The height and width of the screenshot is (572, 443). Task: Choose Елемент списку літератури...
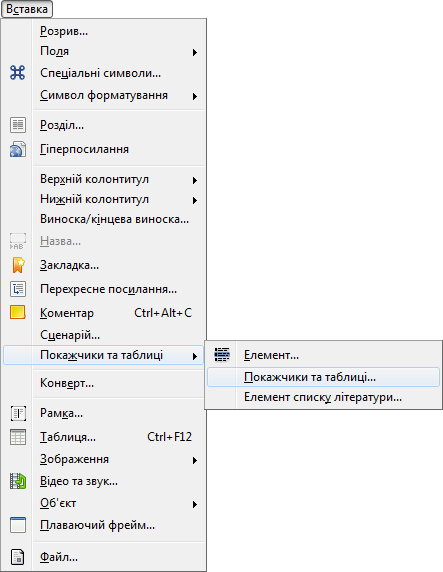[323, 397]
